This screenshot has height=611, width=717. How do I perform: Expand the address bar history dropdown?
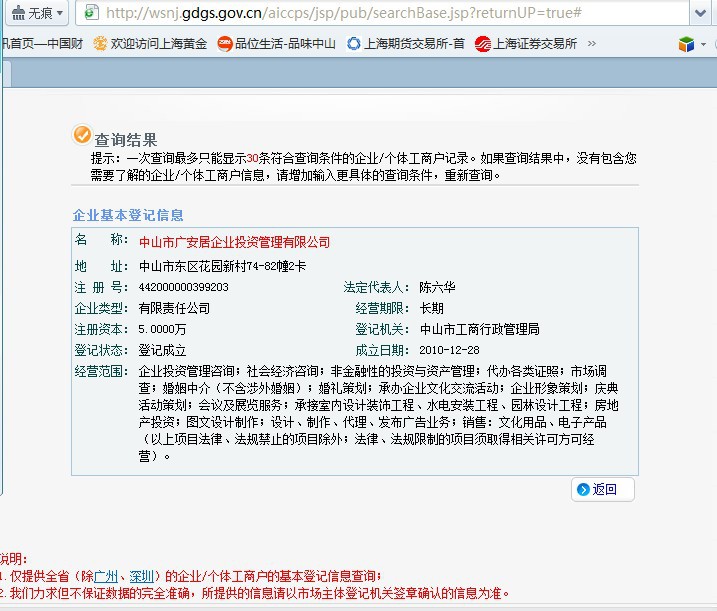(700, 13)
